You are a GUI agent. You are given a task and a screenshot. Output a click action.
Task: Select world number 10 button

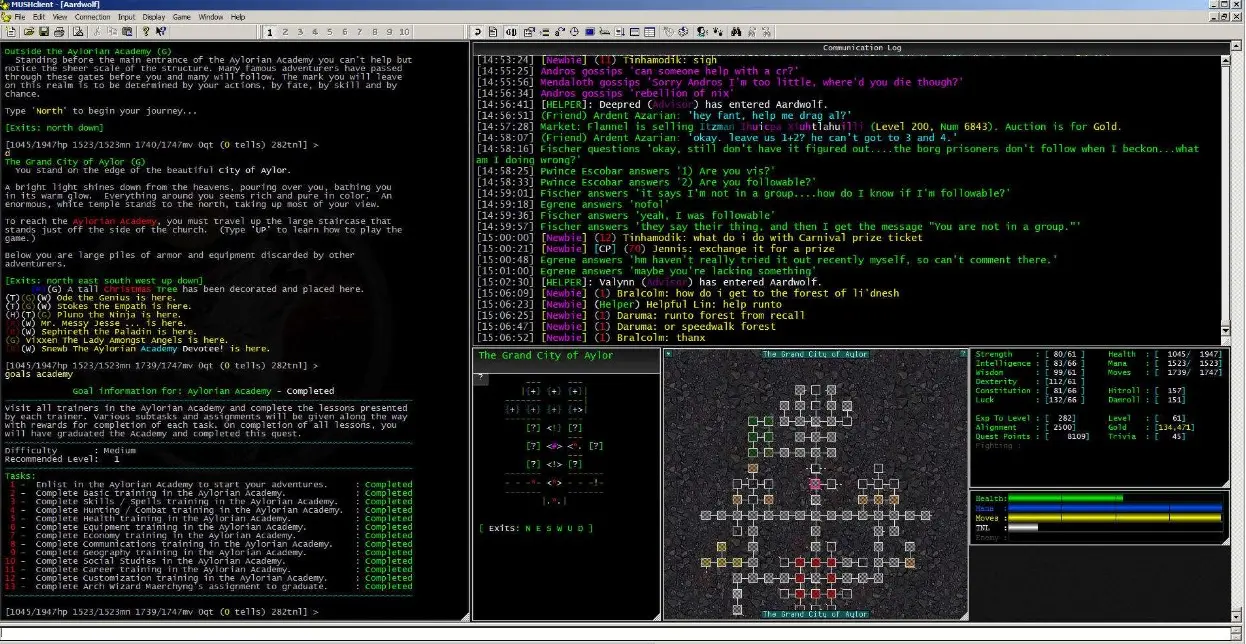404,32
